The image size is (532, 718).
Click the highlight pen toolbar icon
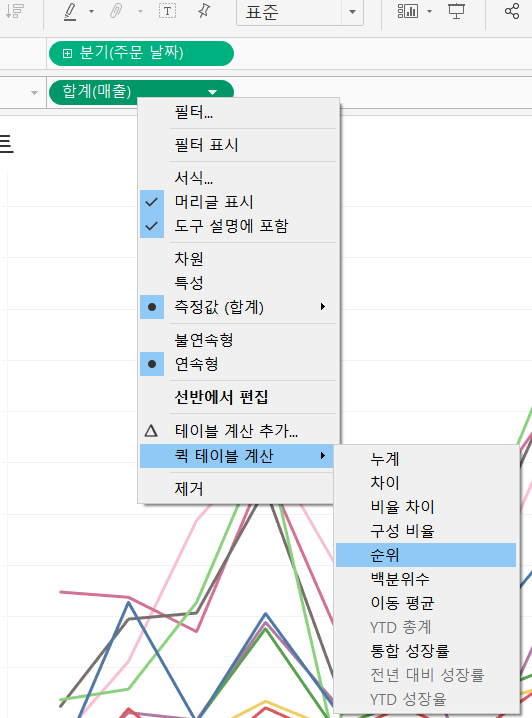(x=70, y=11)
